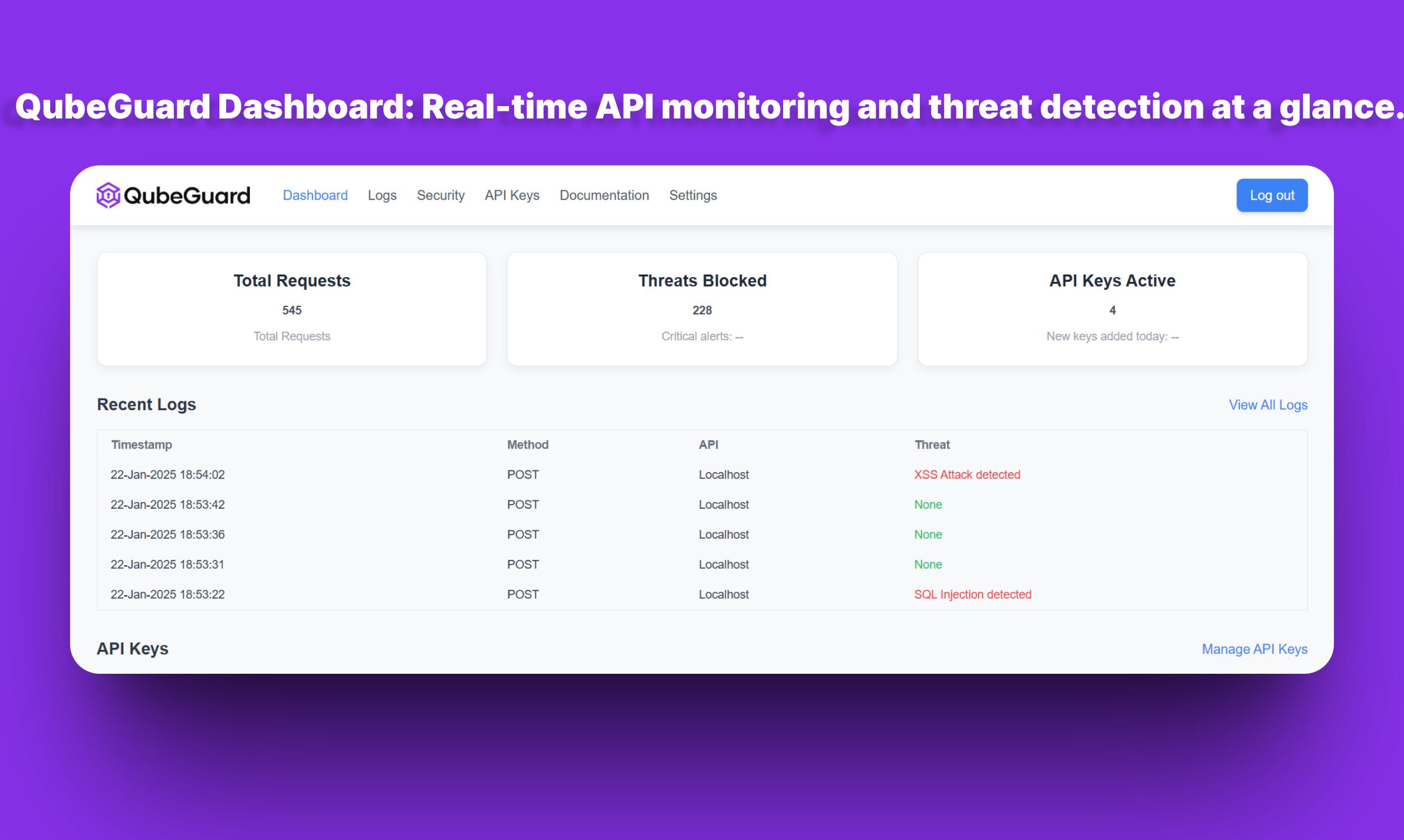This screenshot has width=1404, height=840.
Task: Open the Documentation page link
Action: [604, 195]
